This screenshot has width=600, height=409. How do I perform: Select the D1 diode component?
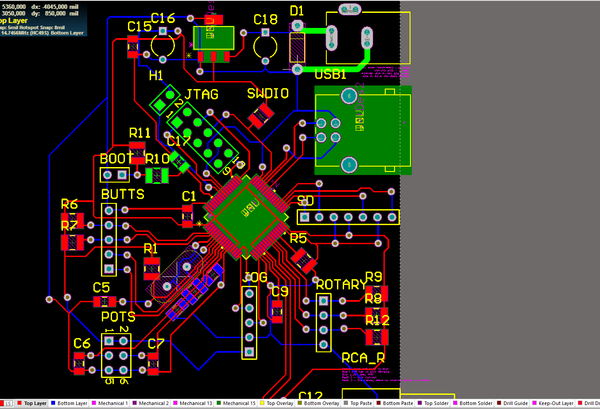pyautogui.click(x=297, y=47)
